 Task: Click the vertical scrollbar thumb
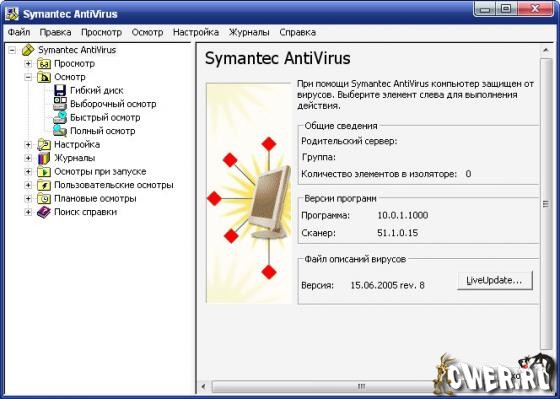tap(546, 204)
